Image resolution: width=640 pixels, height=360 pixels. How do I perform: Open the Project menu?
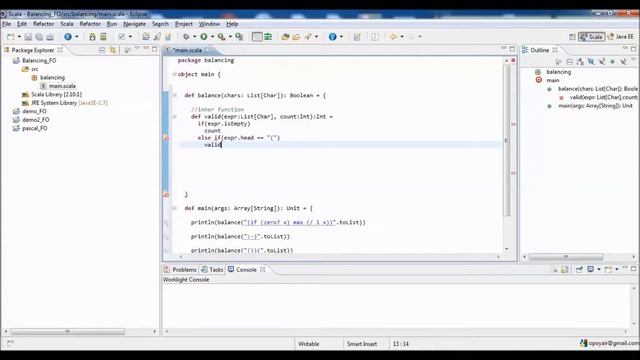click(x=184, y=24)
